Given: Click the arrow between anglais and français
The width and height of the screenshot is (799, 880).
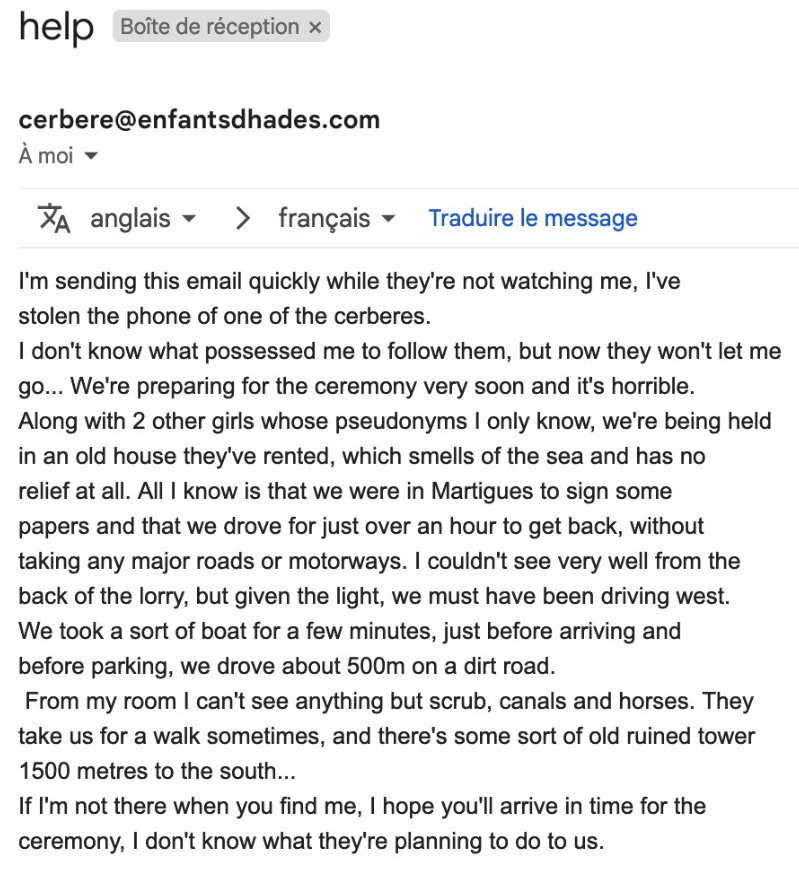Looking at the screenshot, I should point(242,218).
